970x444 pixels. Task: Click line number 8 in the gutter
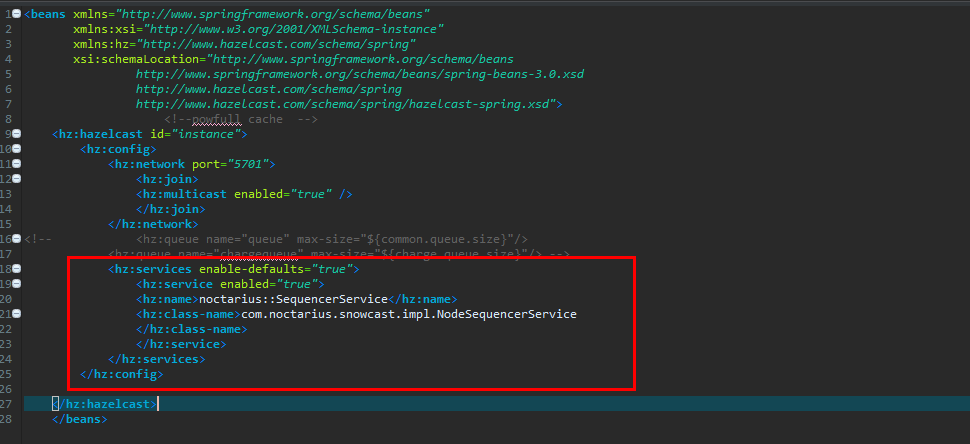click(x=9, y=119)
